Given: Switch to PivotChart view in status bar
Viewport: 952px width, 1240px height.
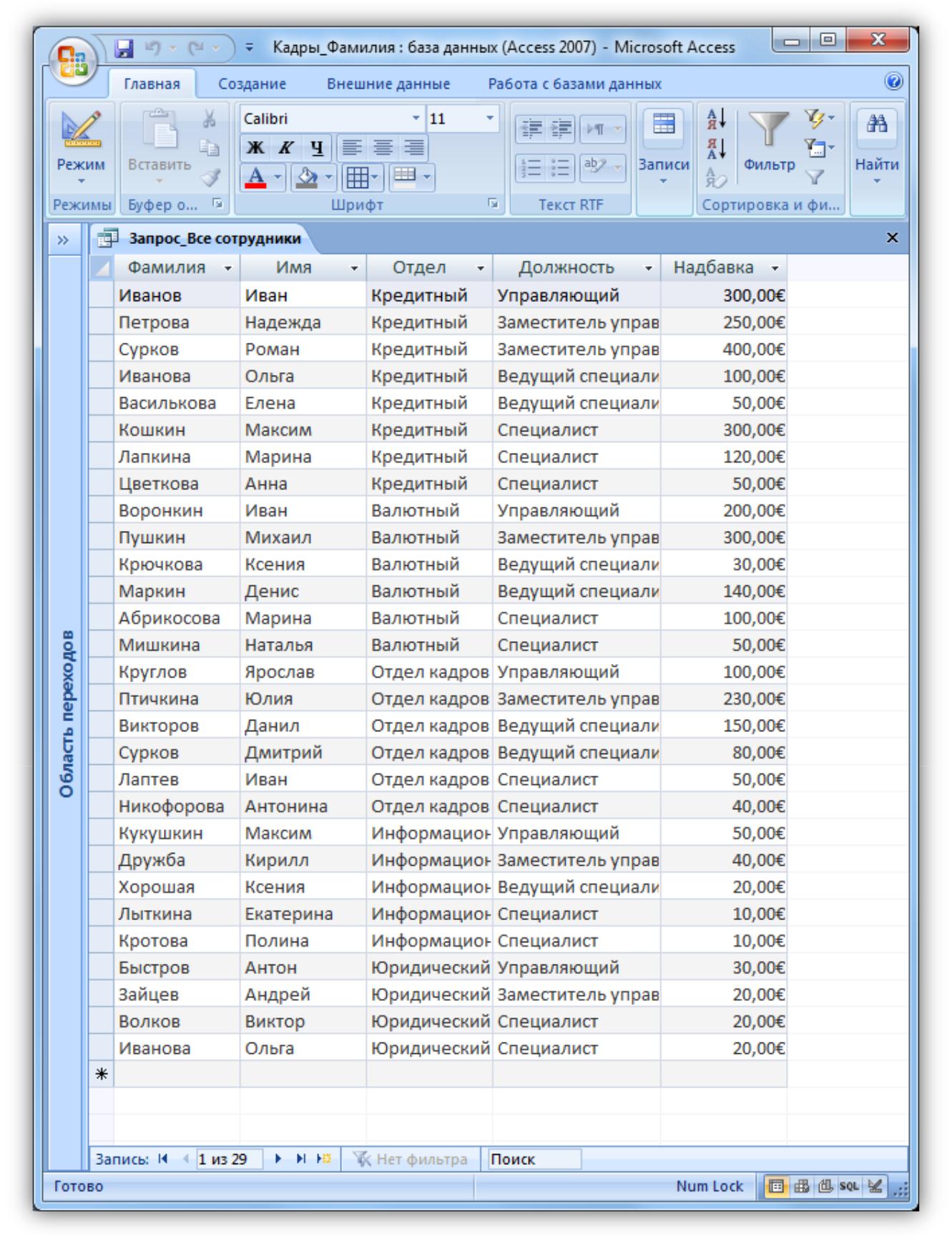Looking at the screenshot, I should (x=825, y=1186).
